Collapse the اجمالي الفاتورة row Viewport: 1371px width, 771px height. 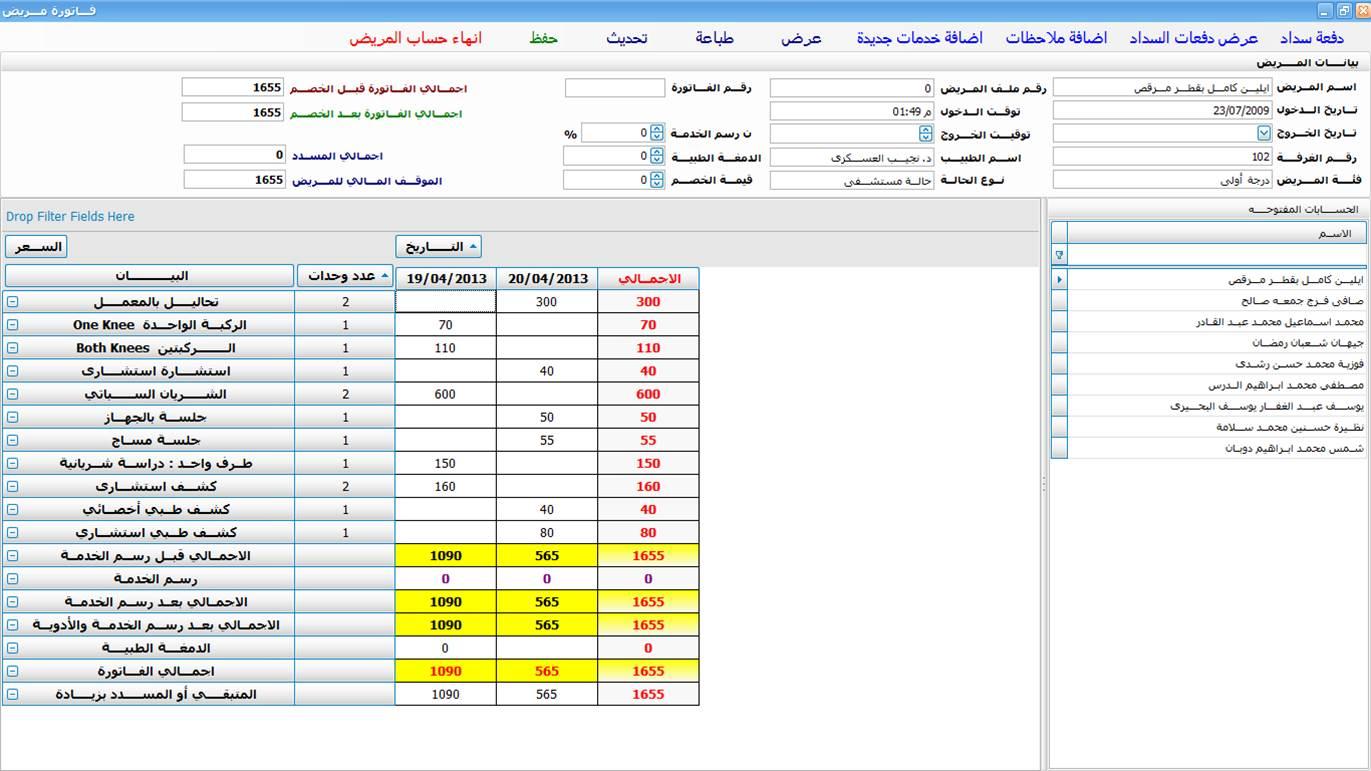click(x=13, y=670)
